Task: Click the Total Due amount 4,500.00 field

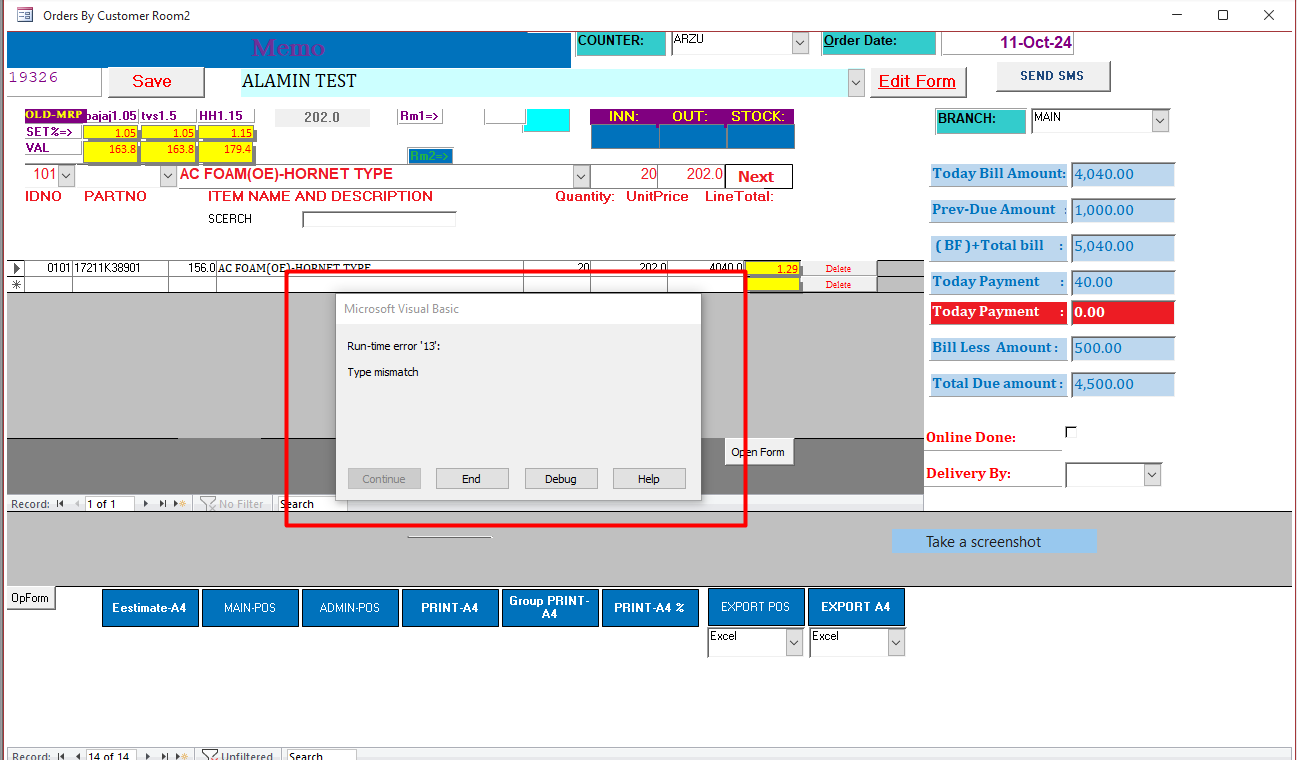Action: [1122, 384]
